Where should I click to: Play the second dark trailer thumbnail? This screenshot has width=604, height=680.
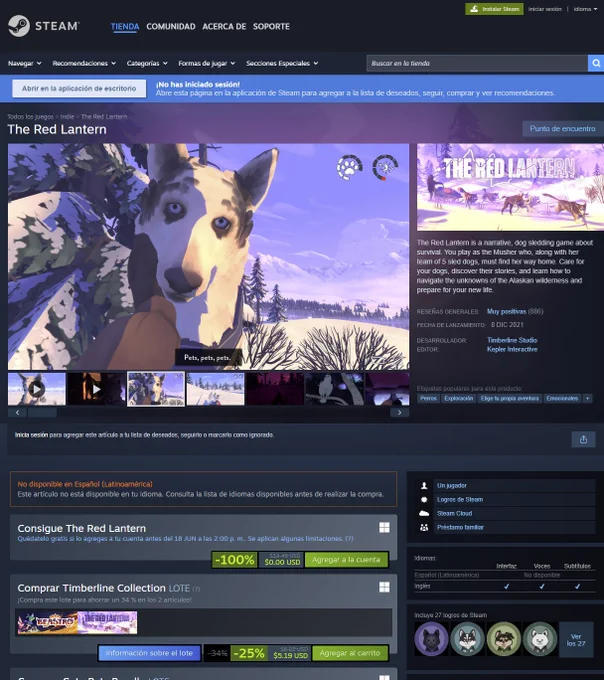tap(96, 389)
